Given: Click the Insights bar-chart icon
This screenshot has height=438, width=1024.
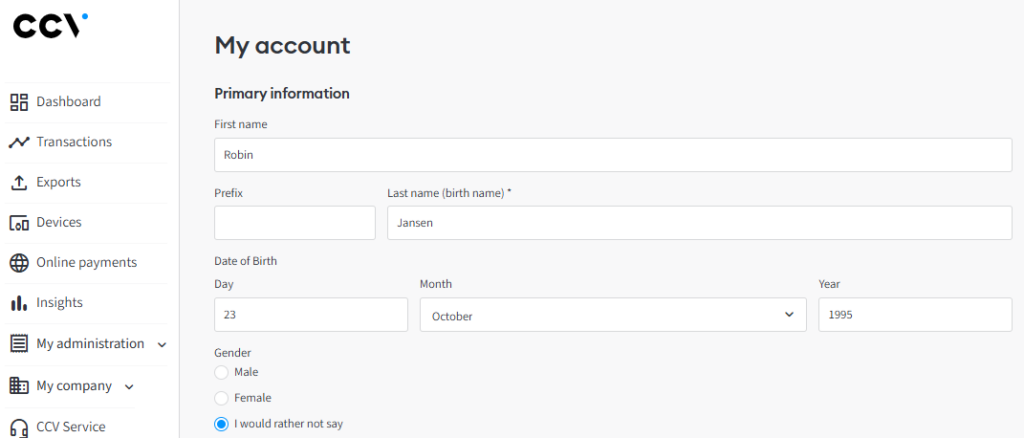Looking at the screenshot, I should (x=19, y=303).
